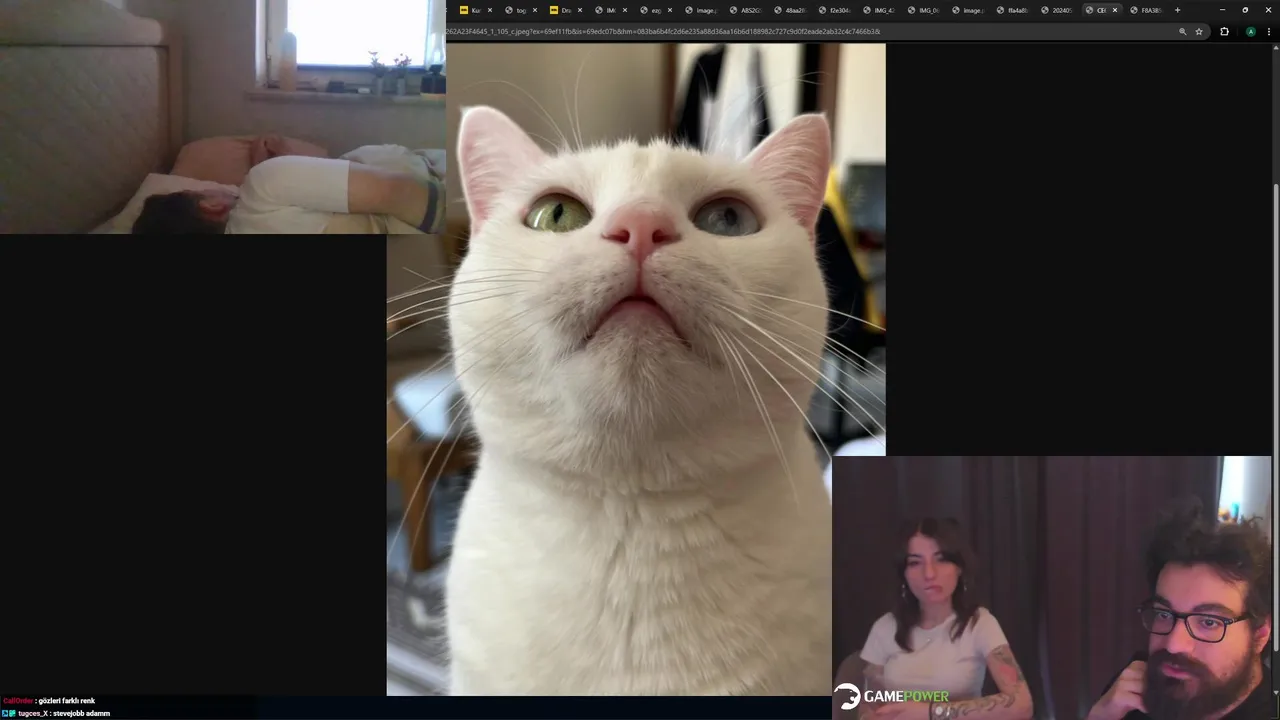Screen dimensions: 1280x720
Task: Close the ezg tab
Action: pos(670,10)
